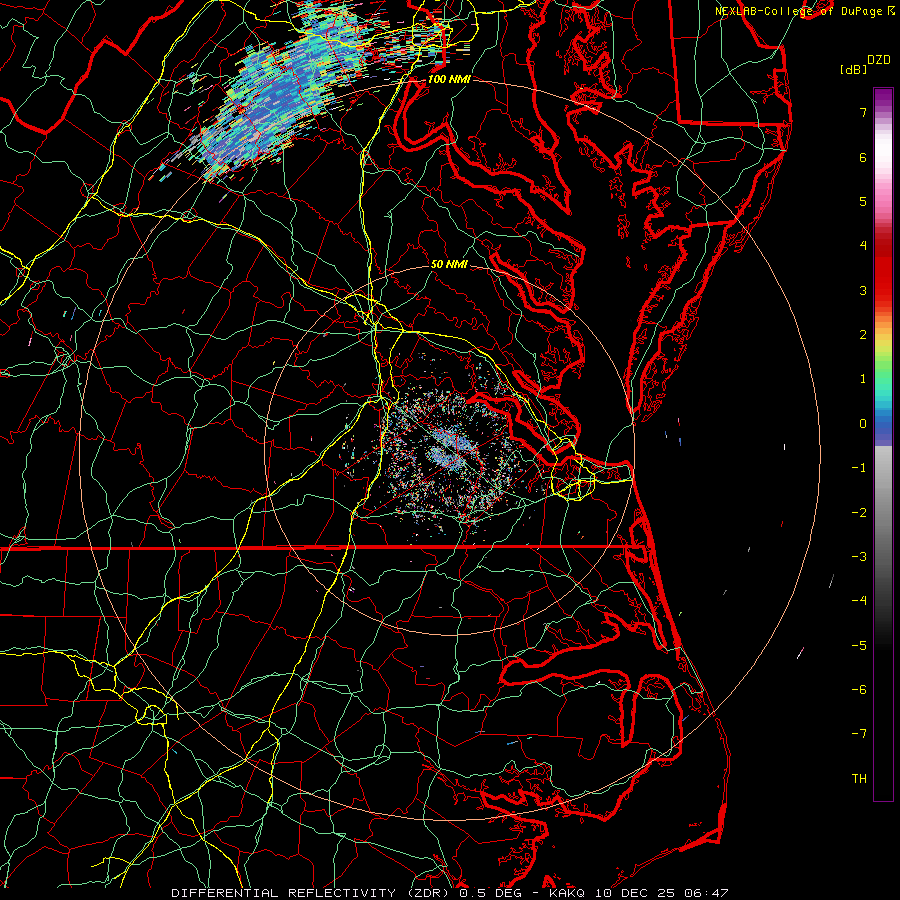Click the -4 value on color scale
The image size is (900, 900).
pyautogui.click(x=859, y=601)
